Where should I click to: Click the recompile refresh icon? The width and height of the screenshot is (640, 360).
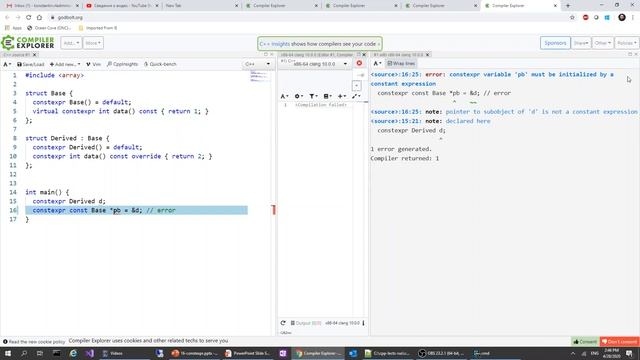[x=283, y=323]
